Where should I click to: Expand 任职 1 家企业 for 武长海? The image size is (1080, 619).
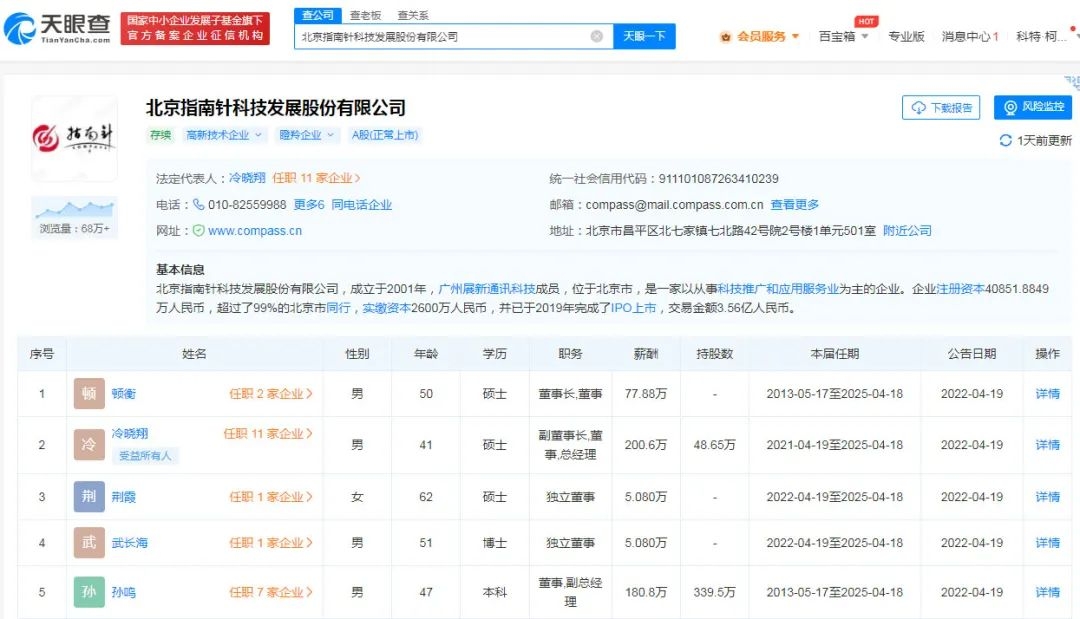click(x=271, y=543)
